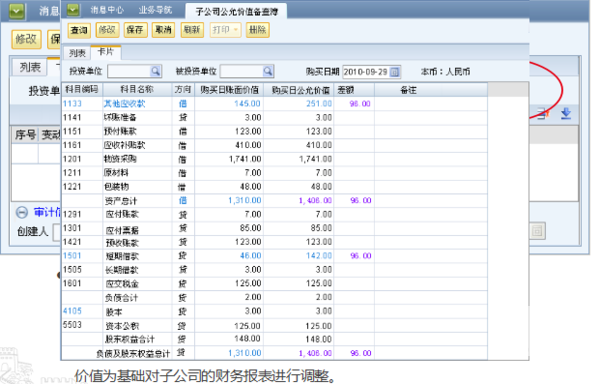Click the search icon beside 投资单位 field

(x=155, y=71)
